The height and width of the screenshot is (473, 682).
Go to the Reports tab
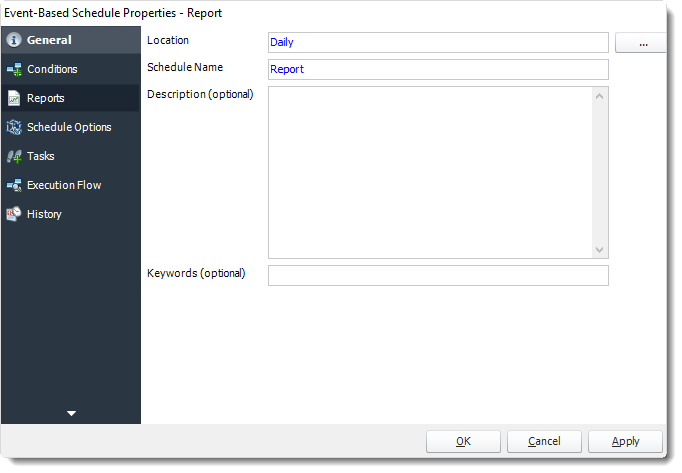click(x=71, y=98)
